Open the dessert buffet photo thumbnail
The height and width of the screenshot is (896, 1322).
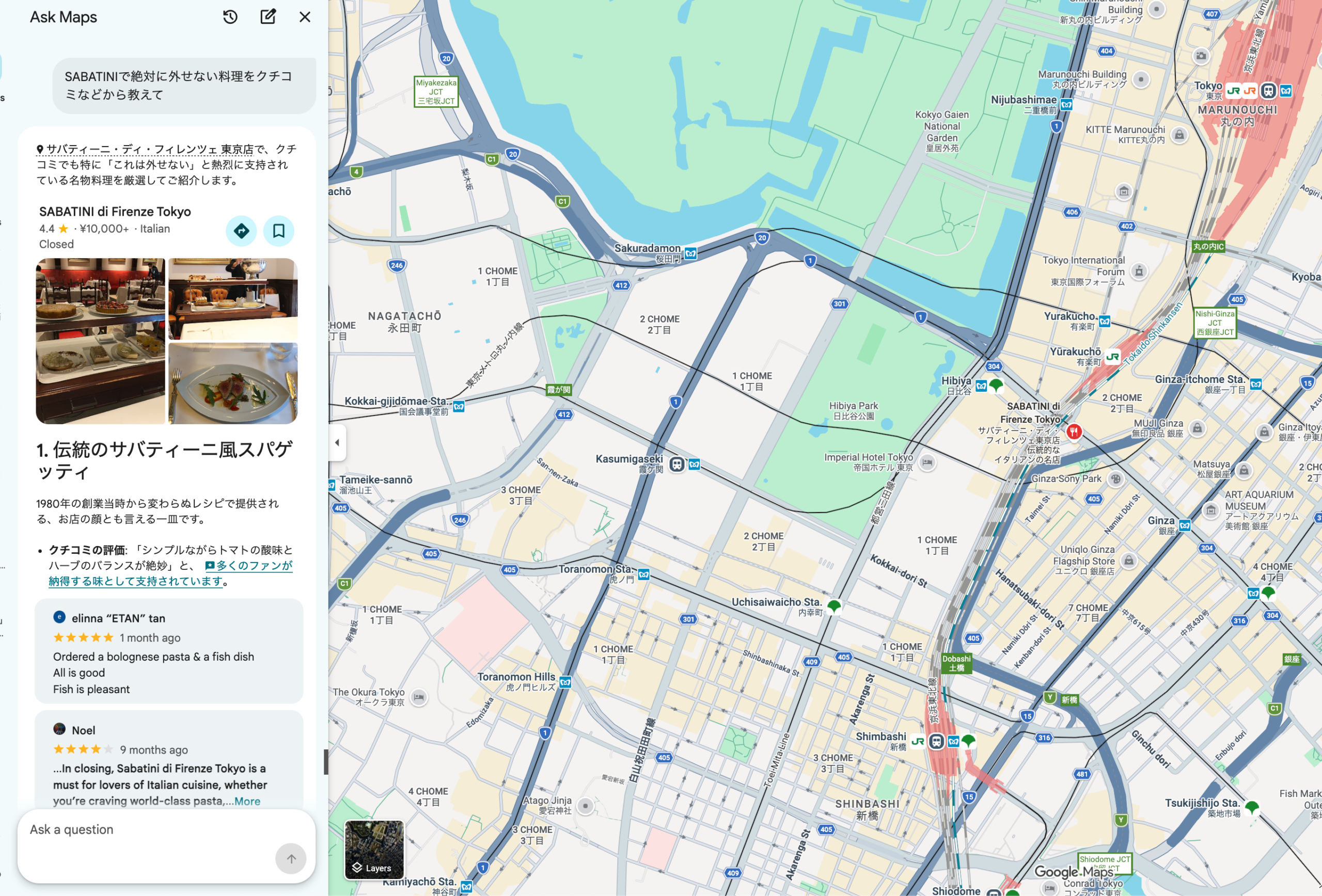pos(101,341)
